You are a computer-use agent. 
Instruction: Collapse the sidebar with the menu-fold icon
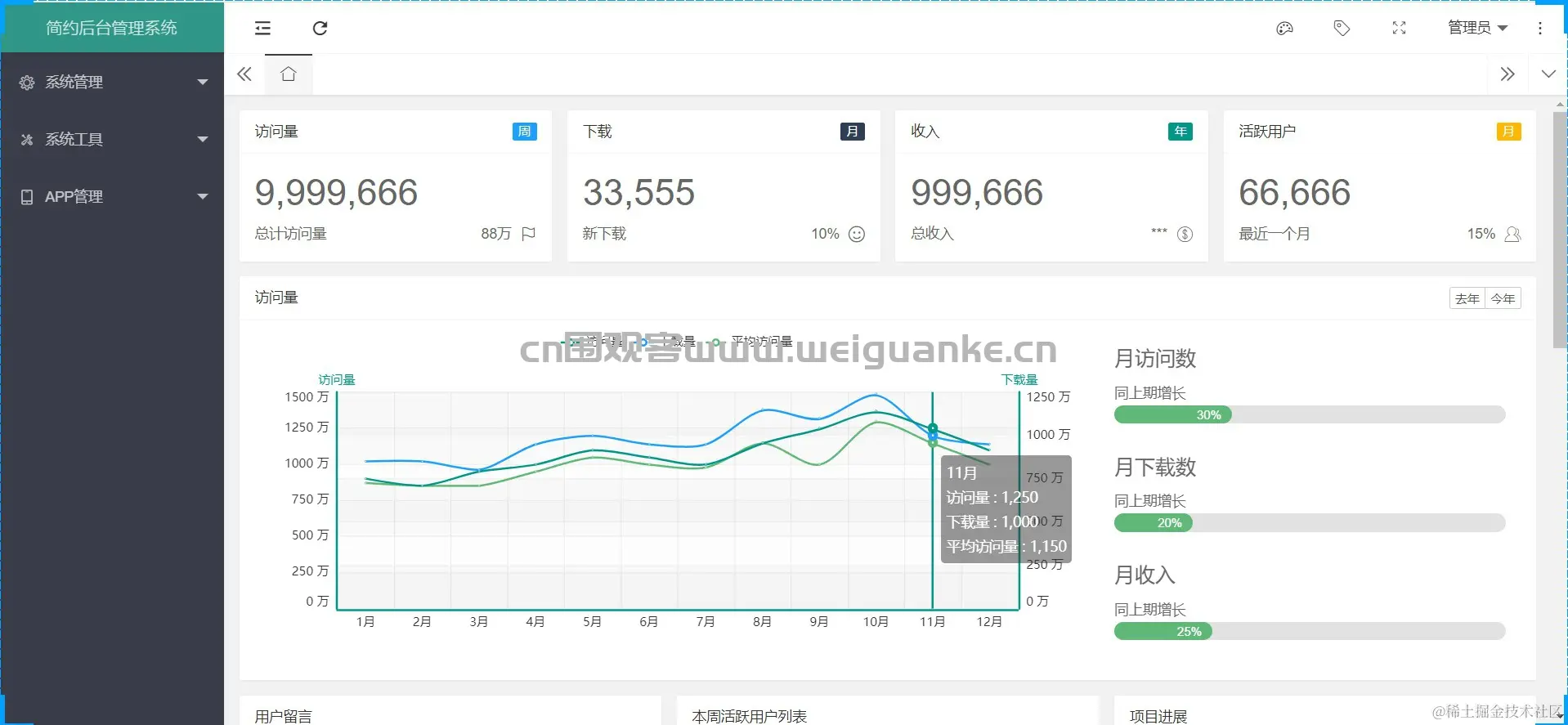262,29
